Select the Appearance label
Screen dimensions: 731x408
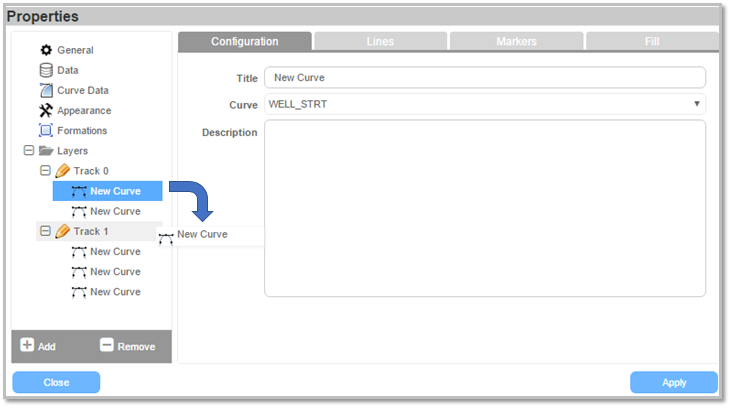pos(84,111)
